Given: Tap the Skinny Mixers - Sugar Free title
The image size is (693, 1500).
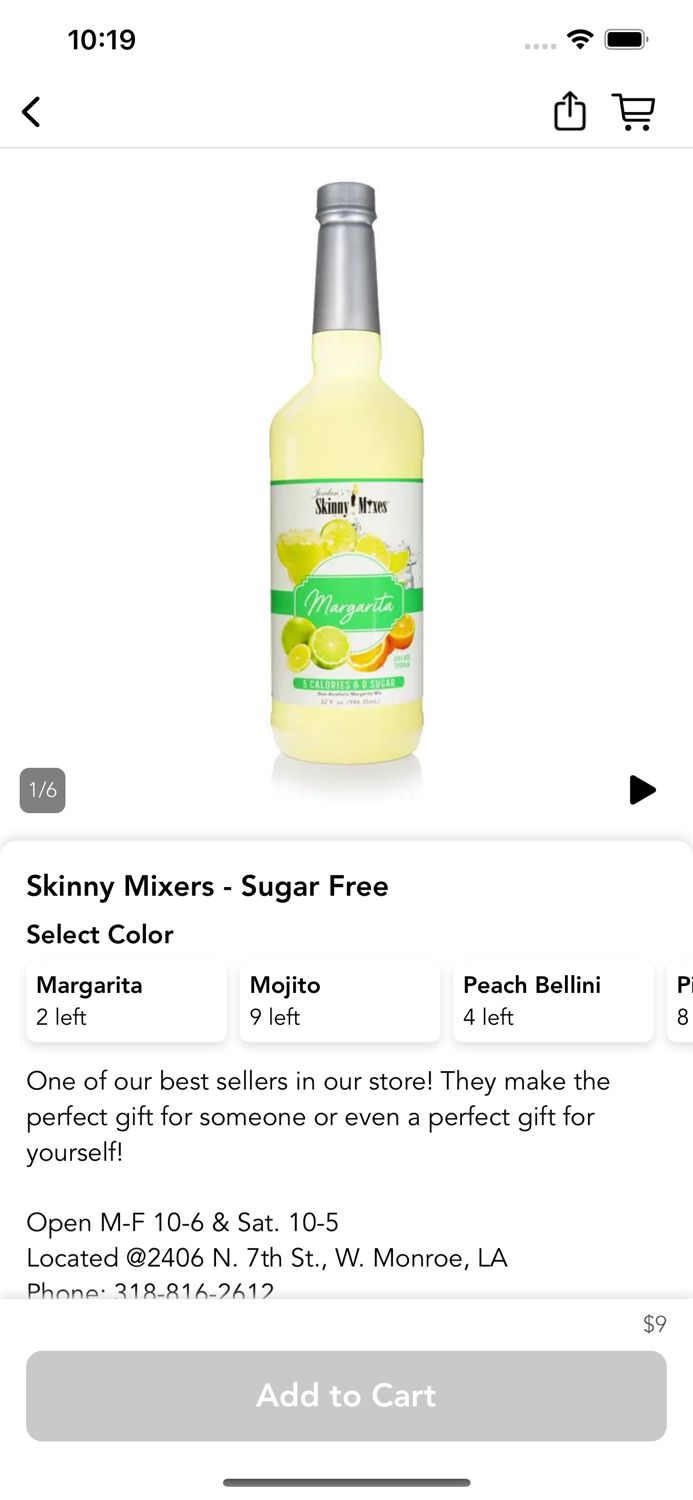Looking at the screenshot, I should point(207,886).
